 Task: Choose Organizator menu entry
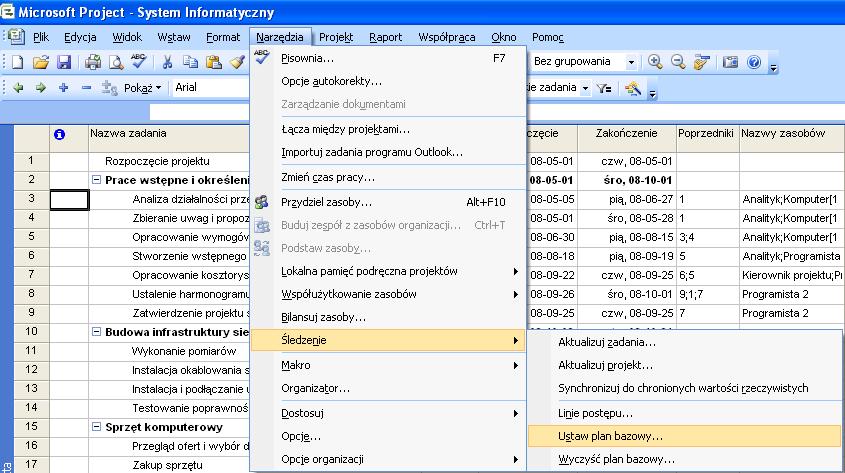388,388
